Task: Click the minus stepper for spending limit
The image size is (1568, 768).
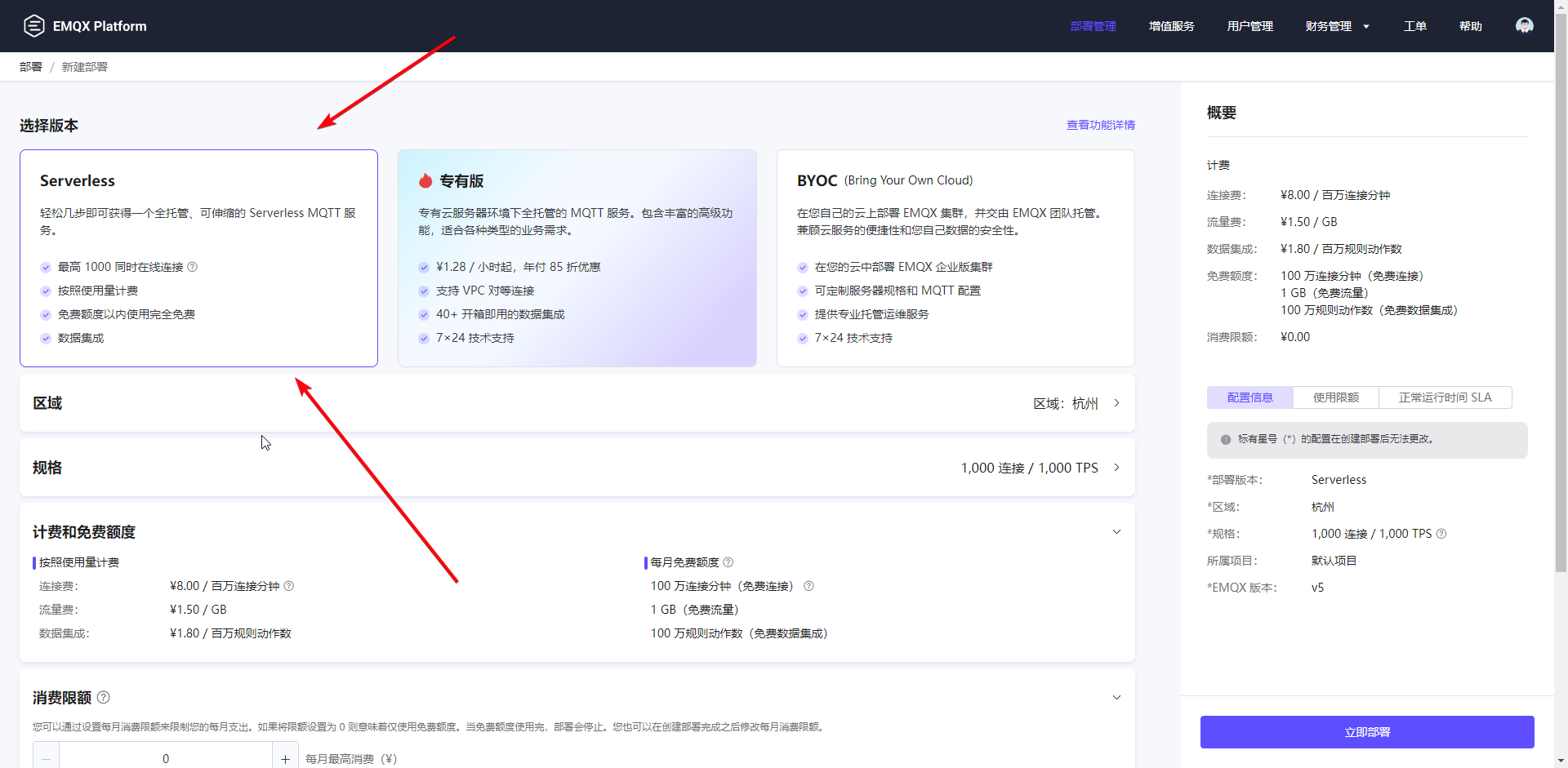Action: click(47, 758)
